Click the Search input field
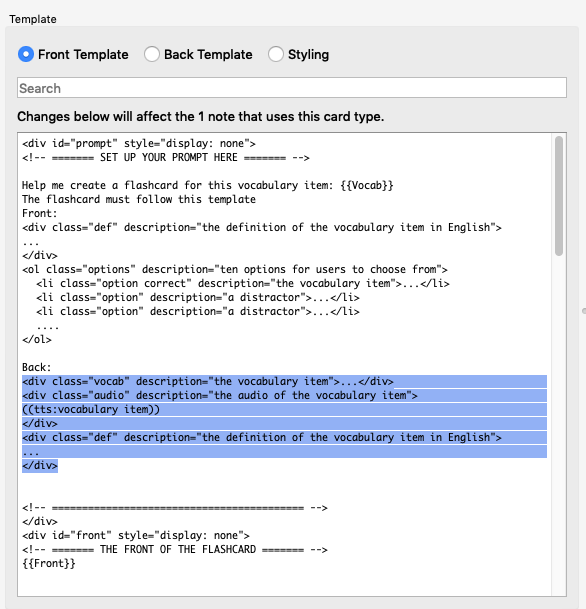Image resolution: width=586 pixels, height=609 pixels. [x=292, y=88]
